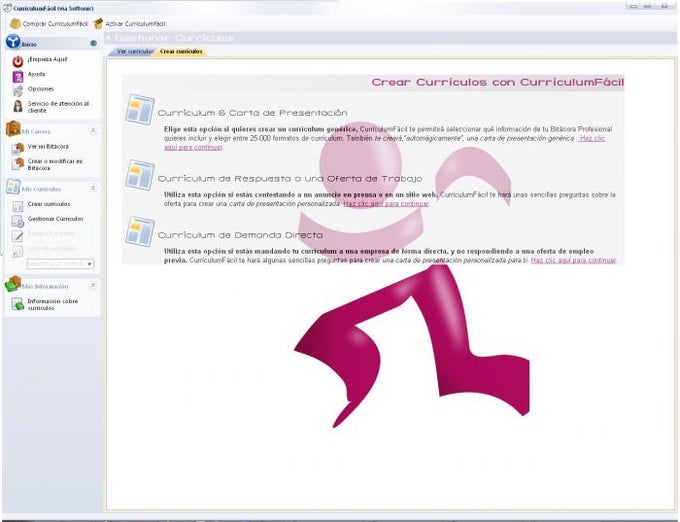Click the Opciones settings icon
680x522 pixels.
(18, 91)
